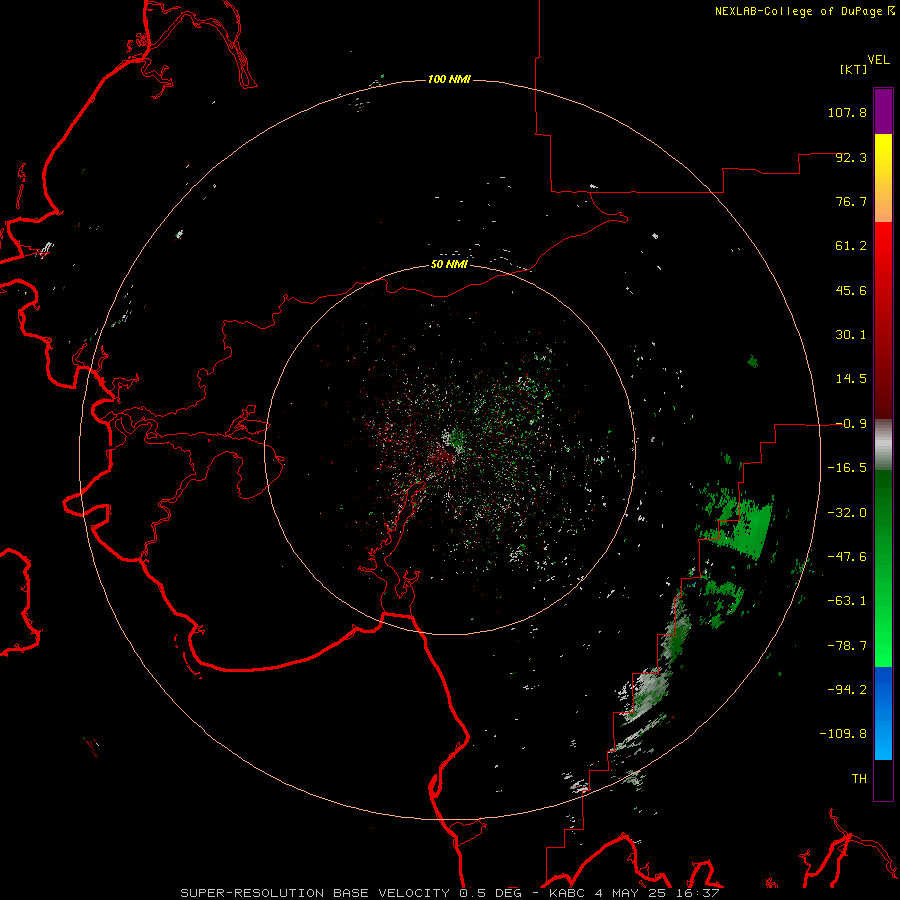This screenshot has height=900, width=900.
Task: Click the 76.7 velocity scale value
Action: (x=851, y=201)
